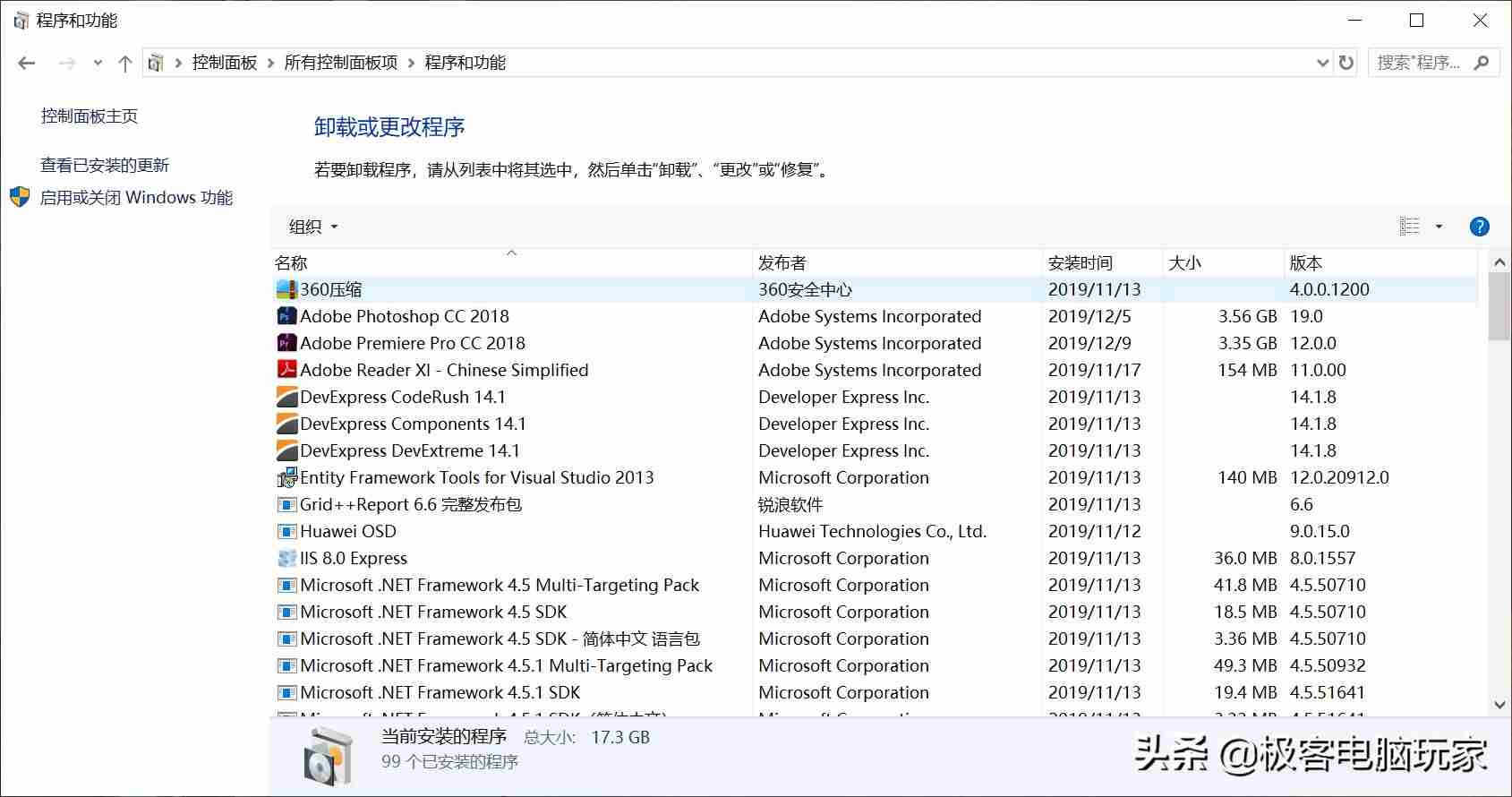Click the DevExpress Components 14.1 icon
Screen dimensions: 1512x797
pos(286,424)
